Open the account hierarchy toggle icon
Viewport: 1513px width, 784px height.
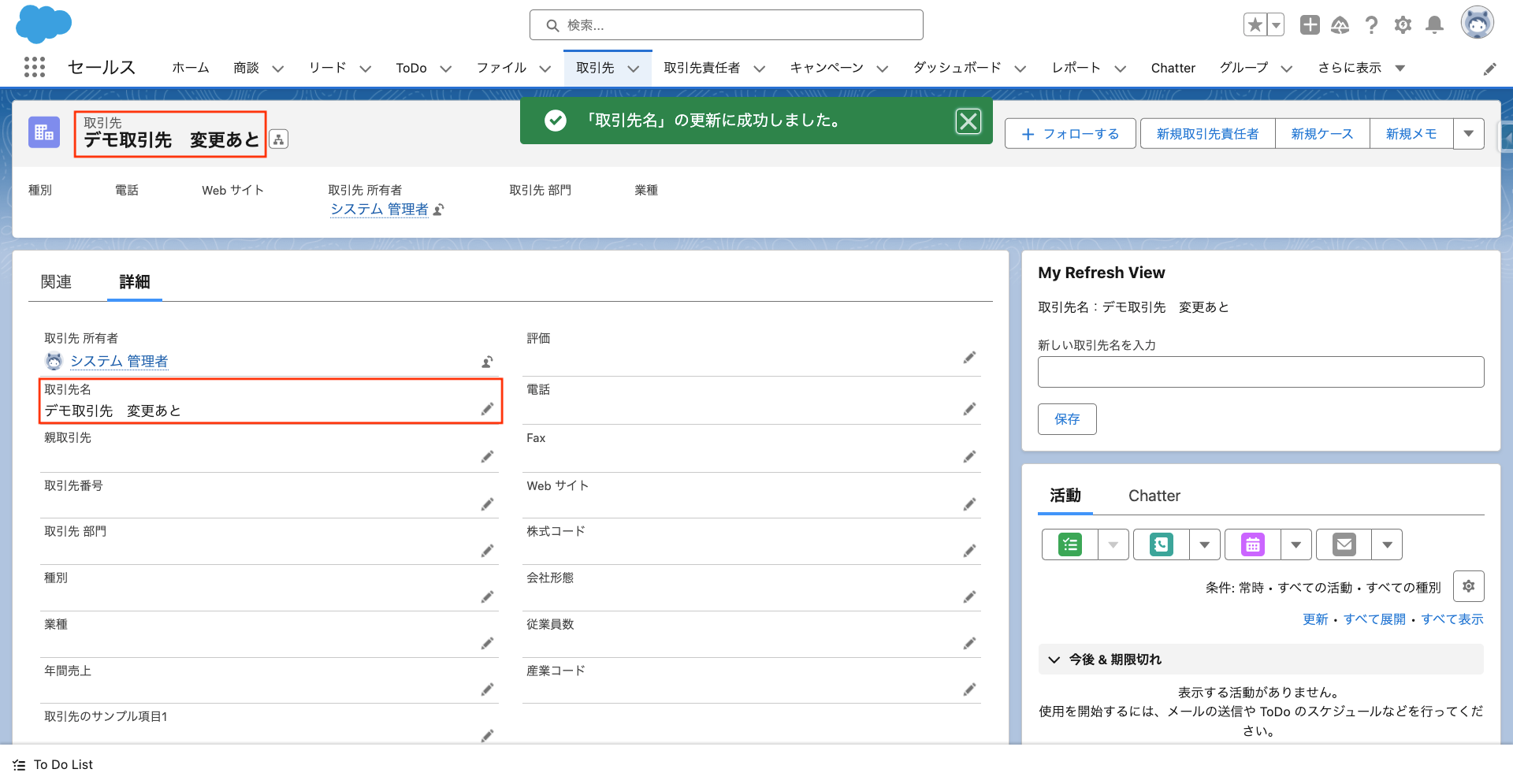277,139
